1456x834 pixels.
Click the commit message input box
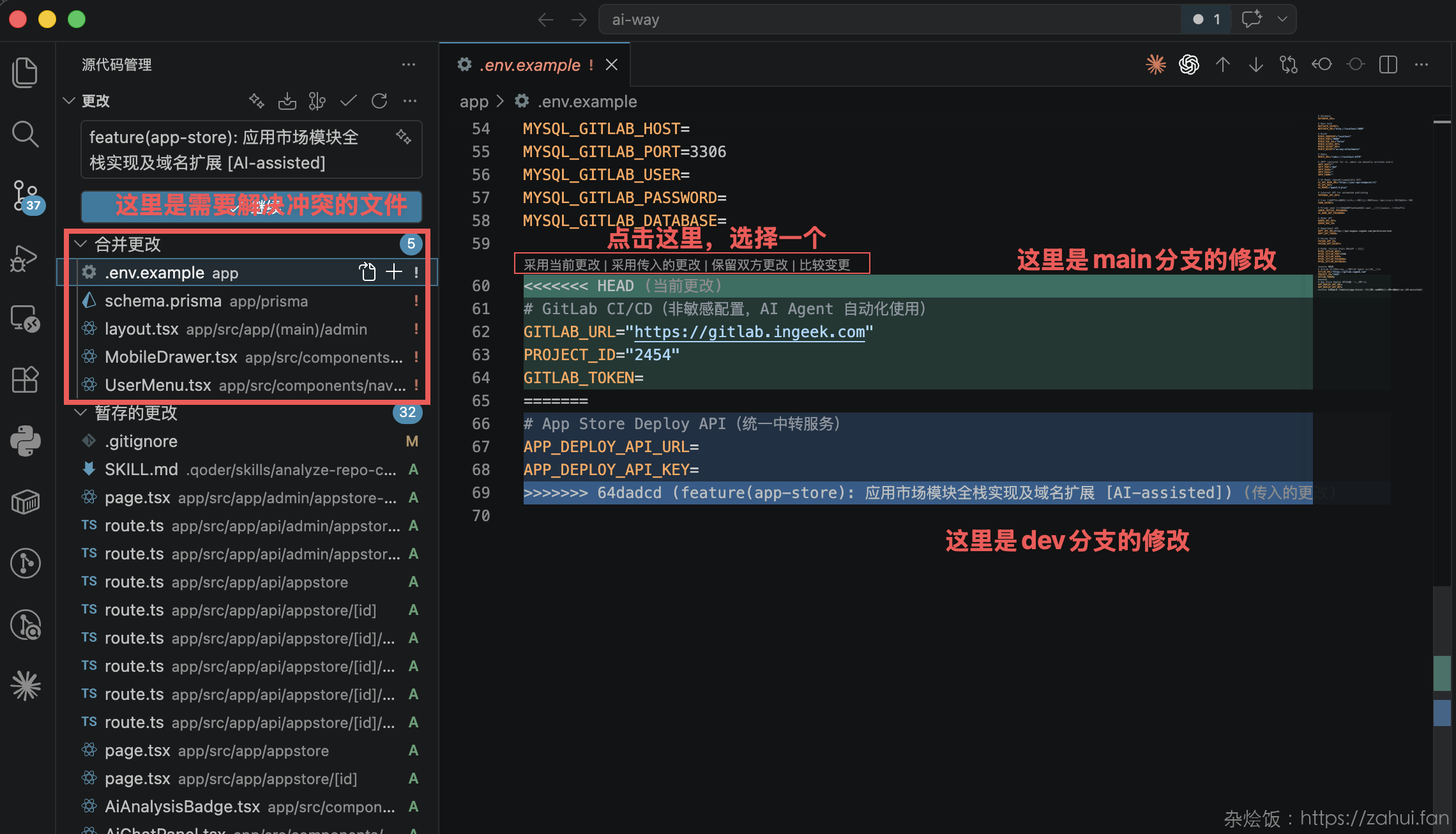252,150
